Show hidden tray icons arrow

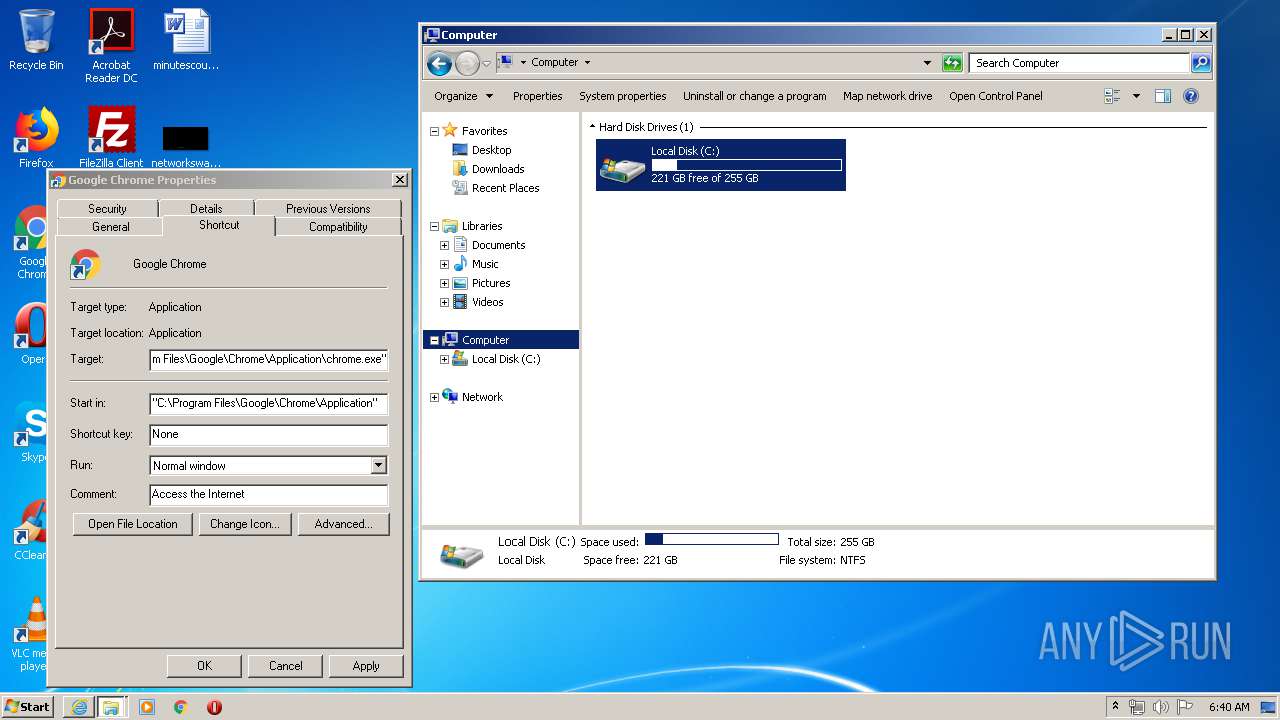point(1115,707)
